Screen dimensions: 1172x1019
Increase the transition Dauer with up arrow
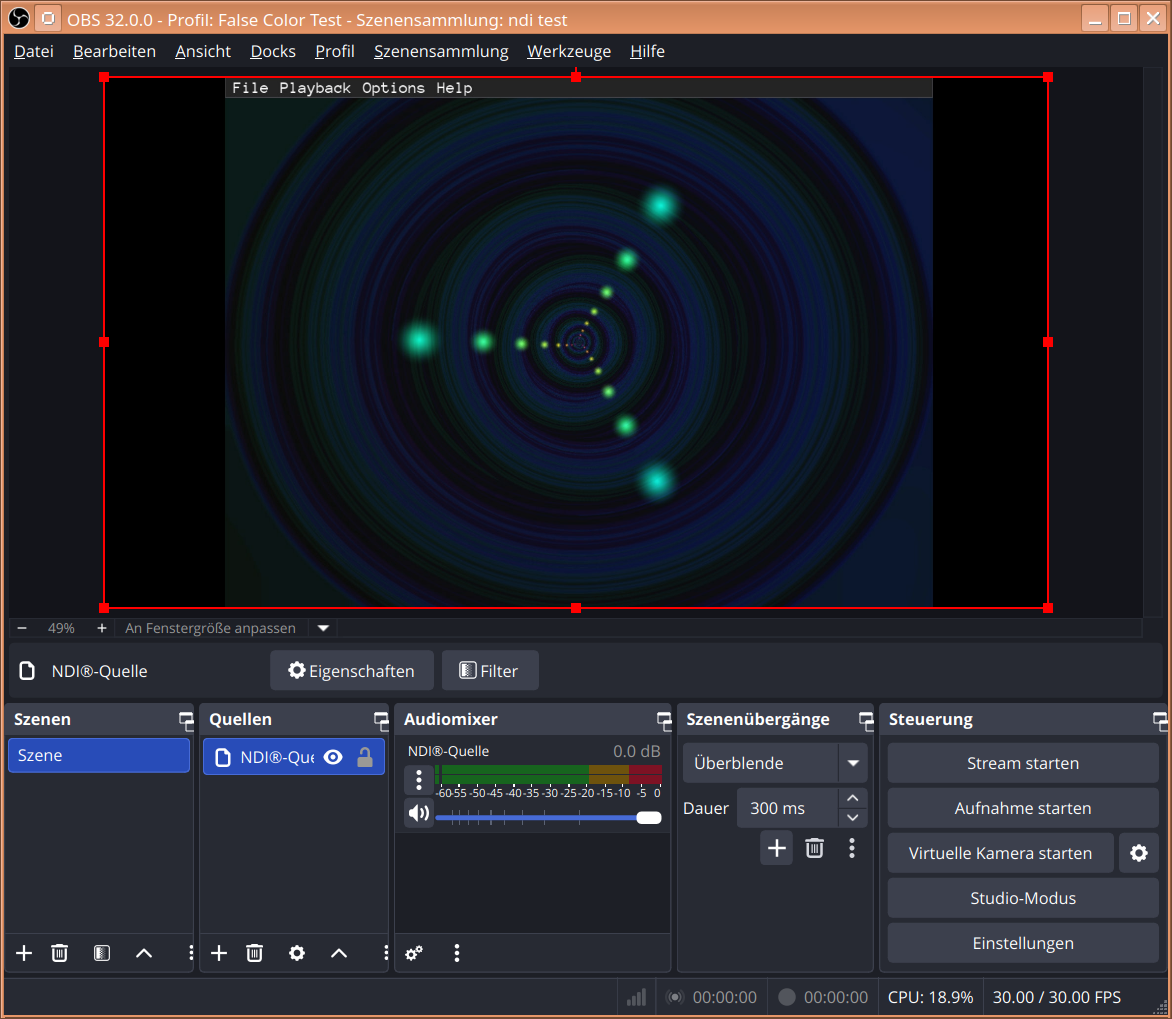pos(852,798)
